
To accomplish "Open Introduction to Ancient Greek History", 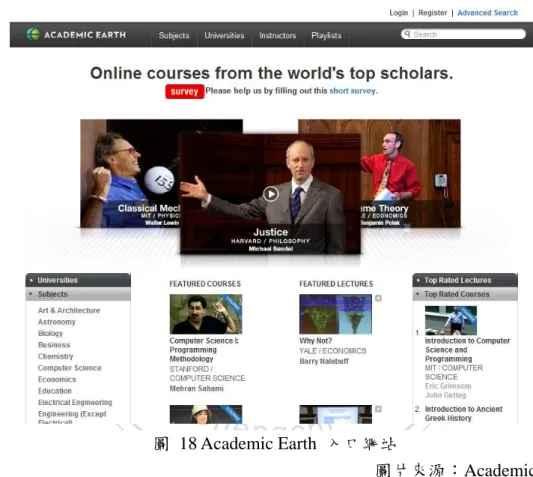I will pos(463,413).
